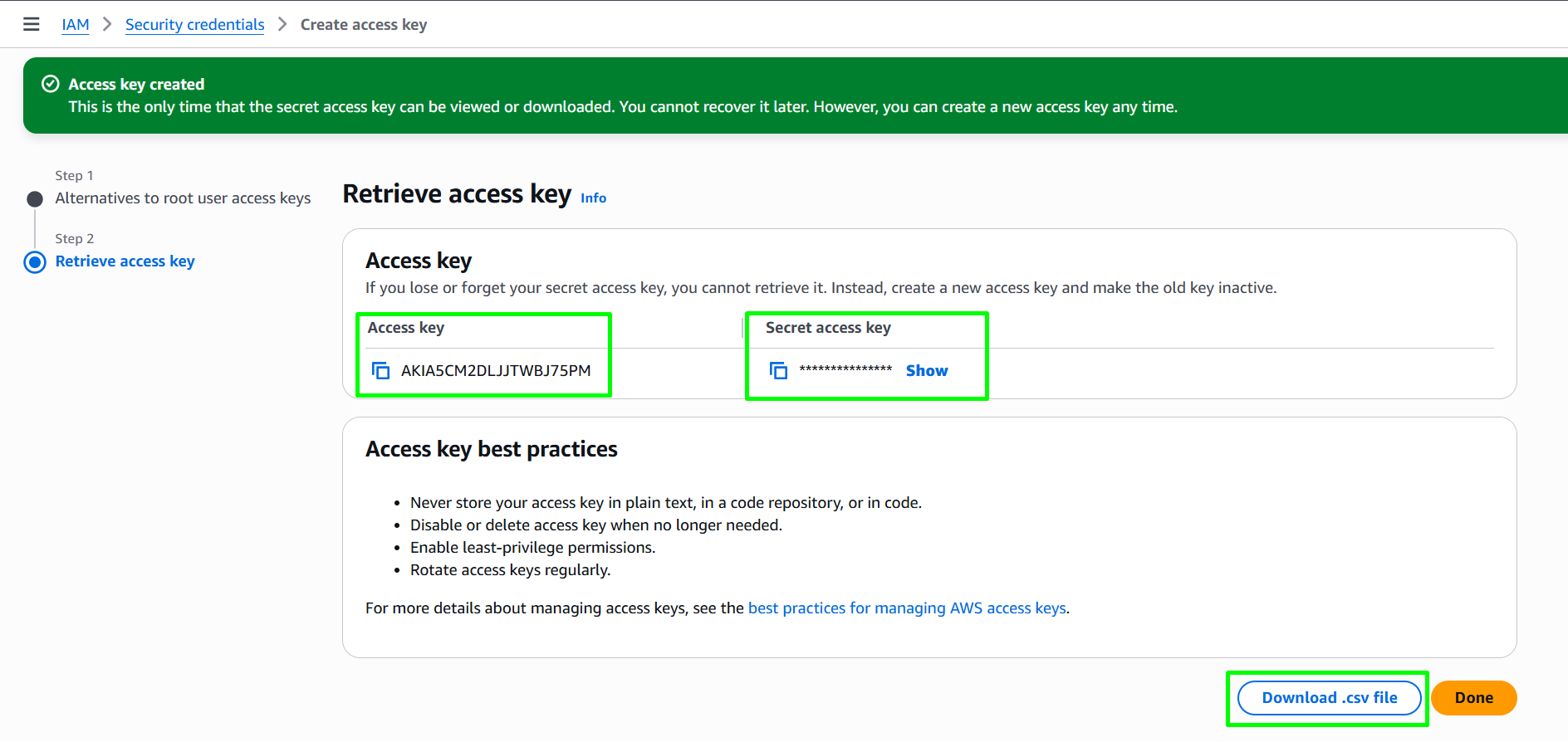1568x742 pixels.
Task: Click the green success checkmark icon
Action: [51, 84]
